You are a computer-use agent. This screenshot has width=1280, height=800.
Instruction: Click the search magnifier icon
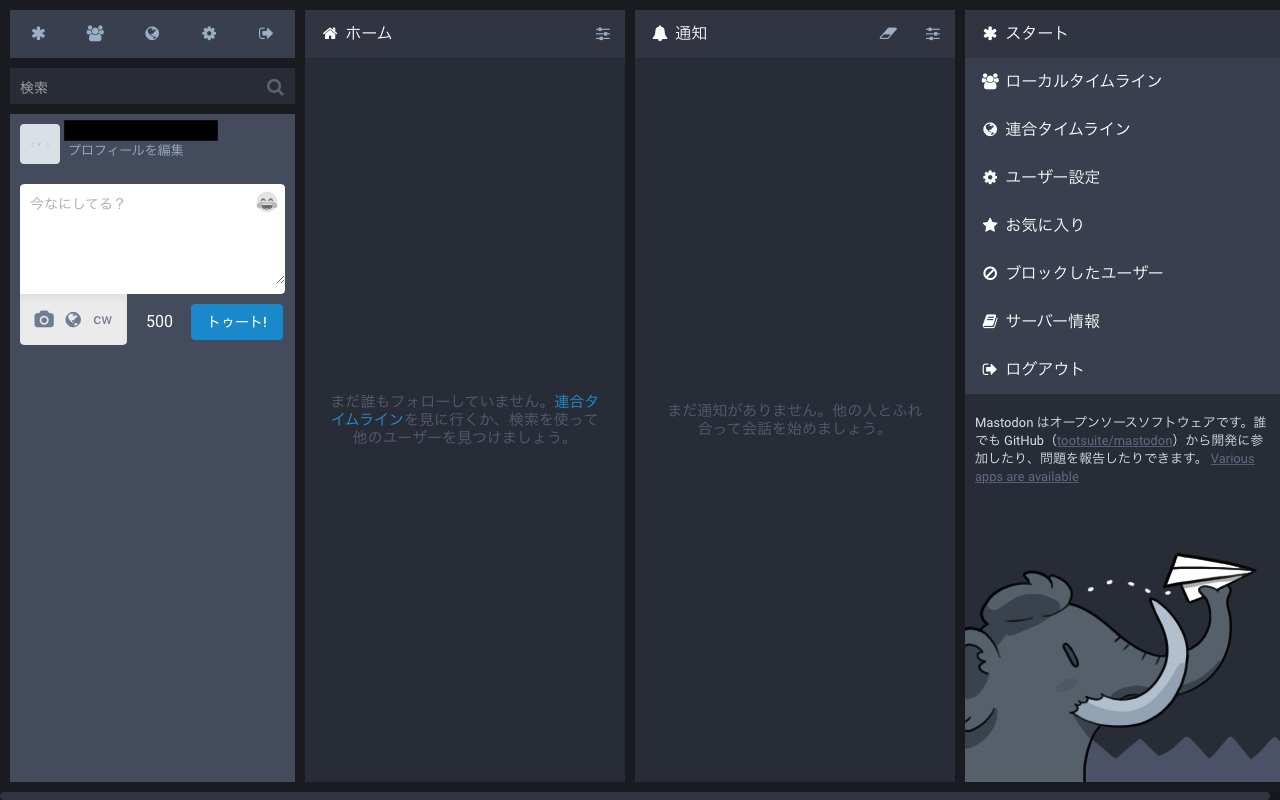pos(275,87)
